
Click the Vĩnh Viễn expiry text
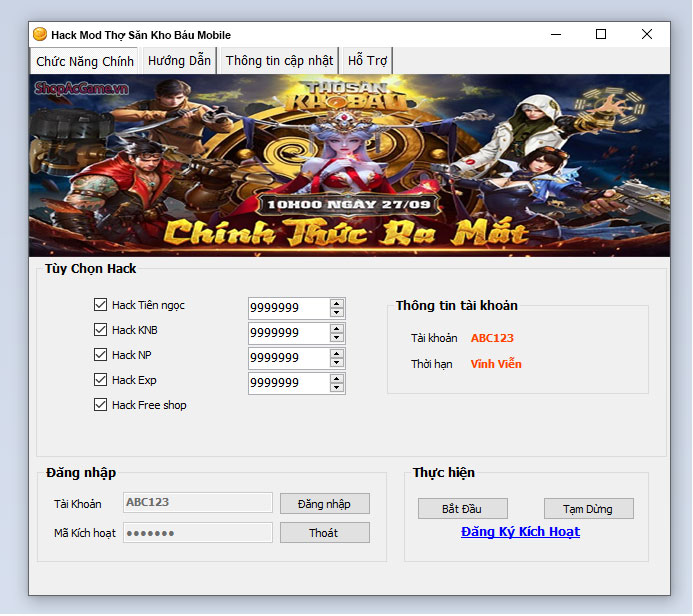496,364
